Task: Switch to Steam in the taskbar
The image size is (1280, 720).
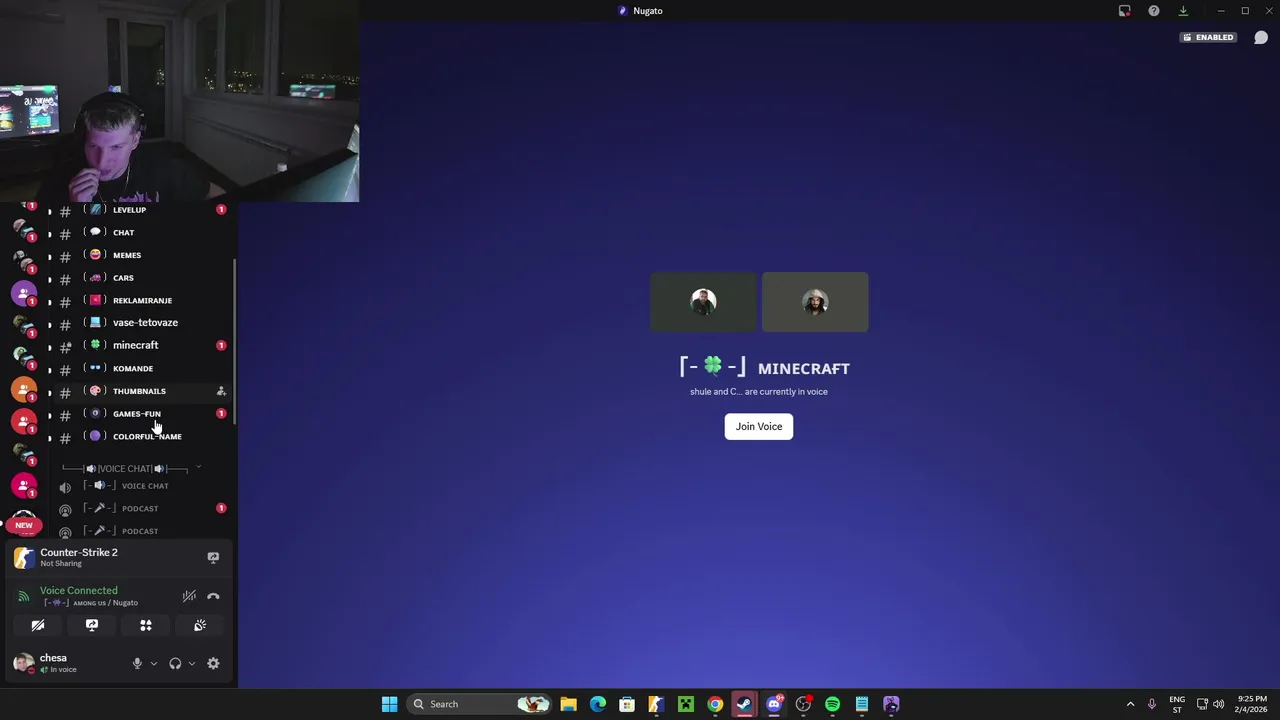Action: coord(744,704)
